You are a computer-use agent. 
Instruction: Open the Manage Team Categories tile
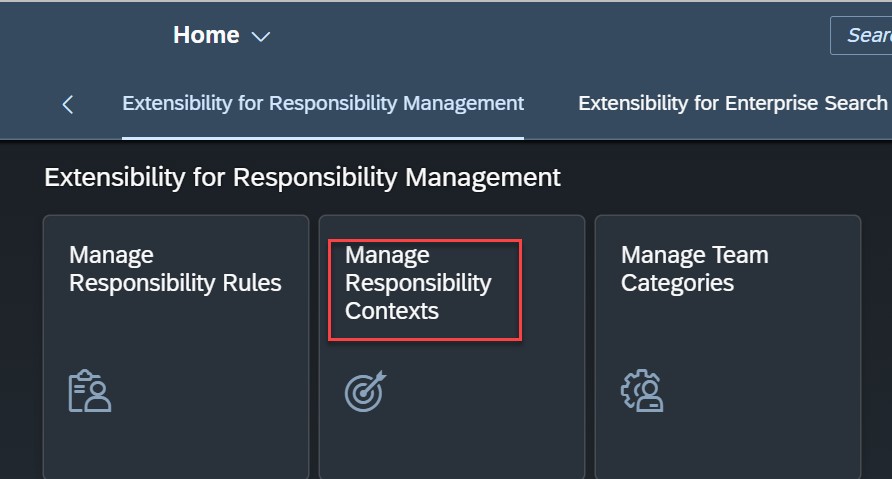click(x=728, y=347)
